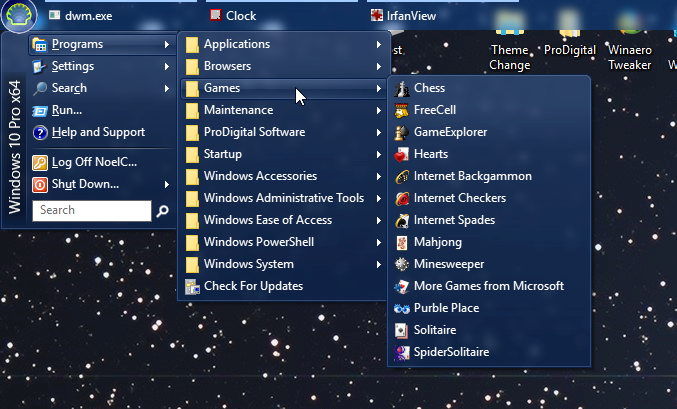The image size is (677, 409).
Task: Open the FreeCell game
Action: pyautogui.click(x=434, y=110)
